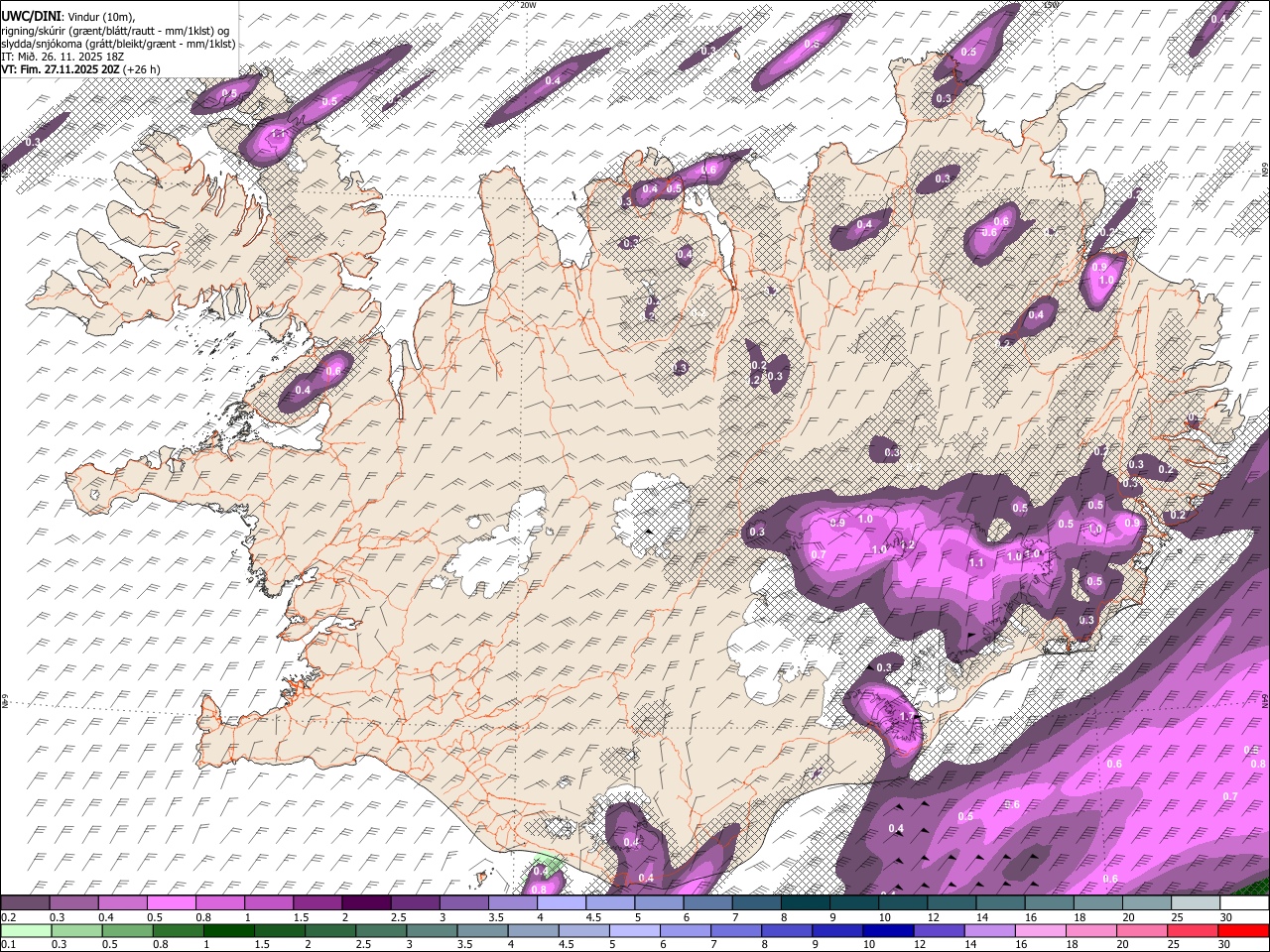Click the upper legend swatch labeled 7
This screenshot has height=952, width=1270.
[755, 903]
